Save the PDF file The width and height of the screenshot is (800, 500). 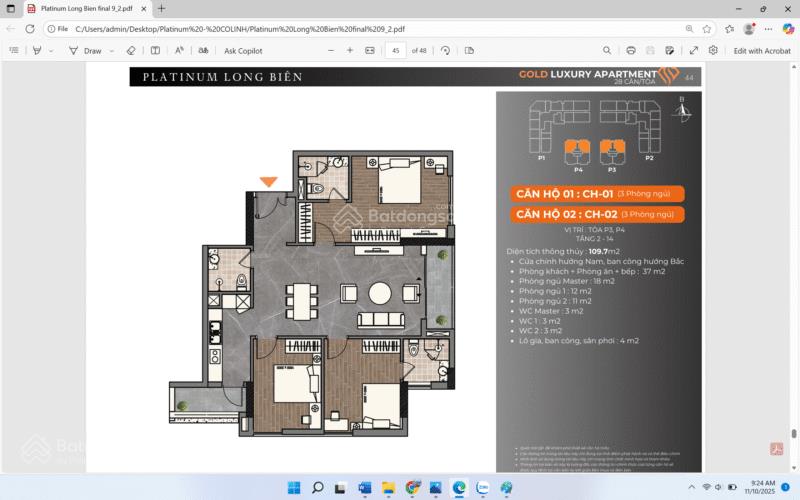click(650, 51)
